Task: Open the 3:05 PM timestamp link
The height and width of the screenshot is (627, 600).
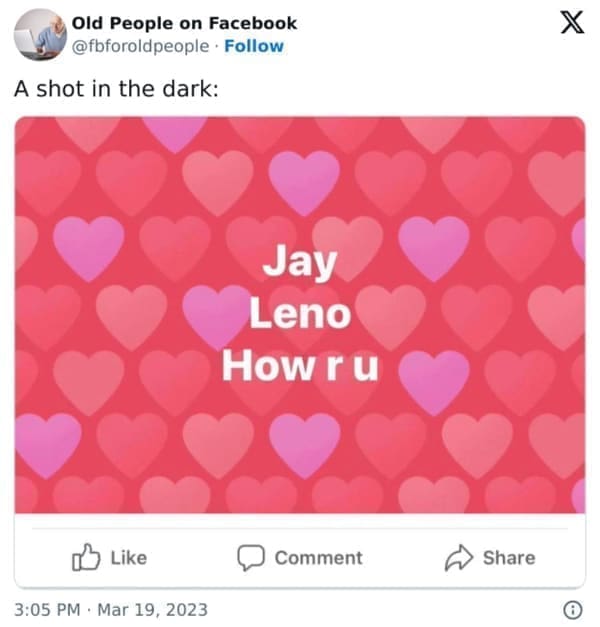Action: click(46, 608)
